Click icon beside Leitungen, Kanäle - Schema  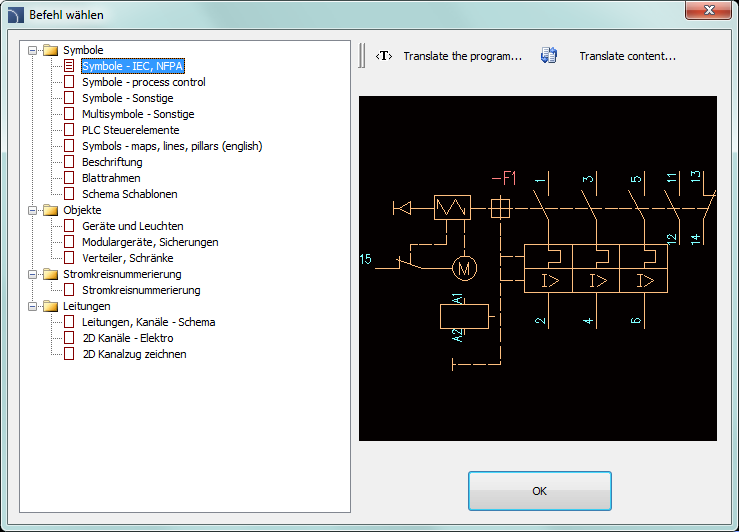pos(69,322)
